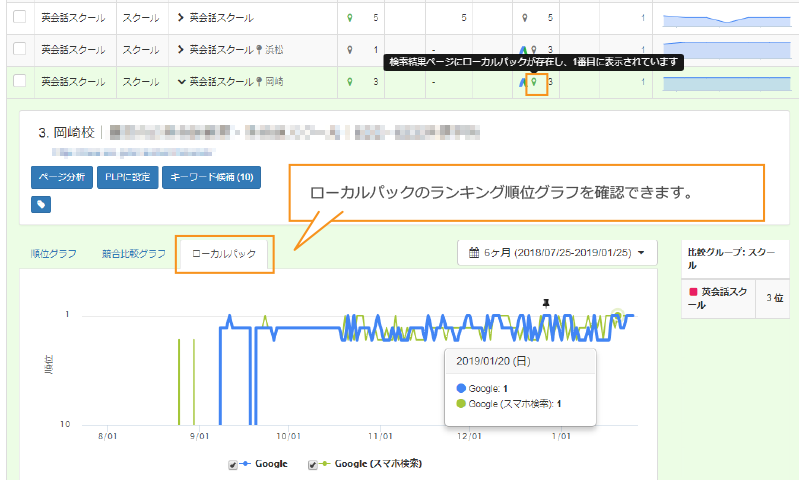
Task: Click the blue tag icon button
Action: (41, 205)
